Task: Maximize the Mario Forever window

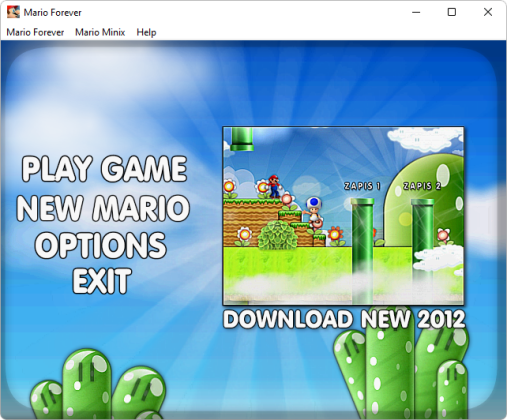Action: pyautogui.click(x=452, y=12)
